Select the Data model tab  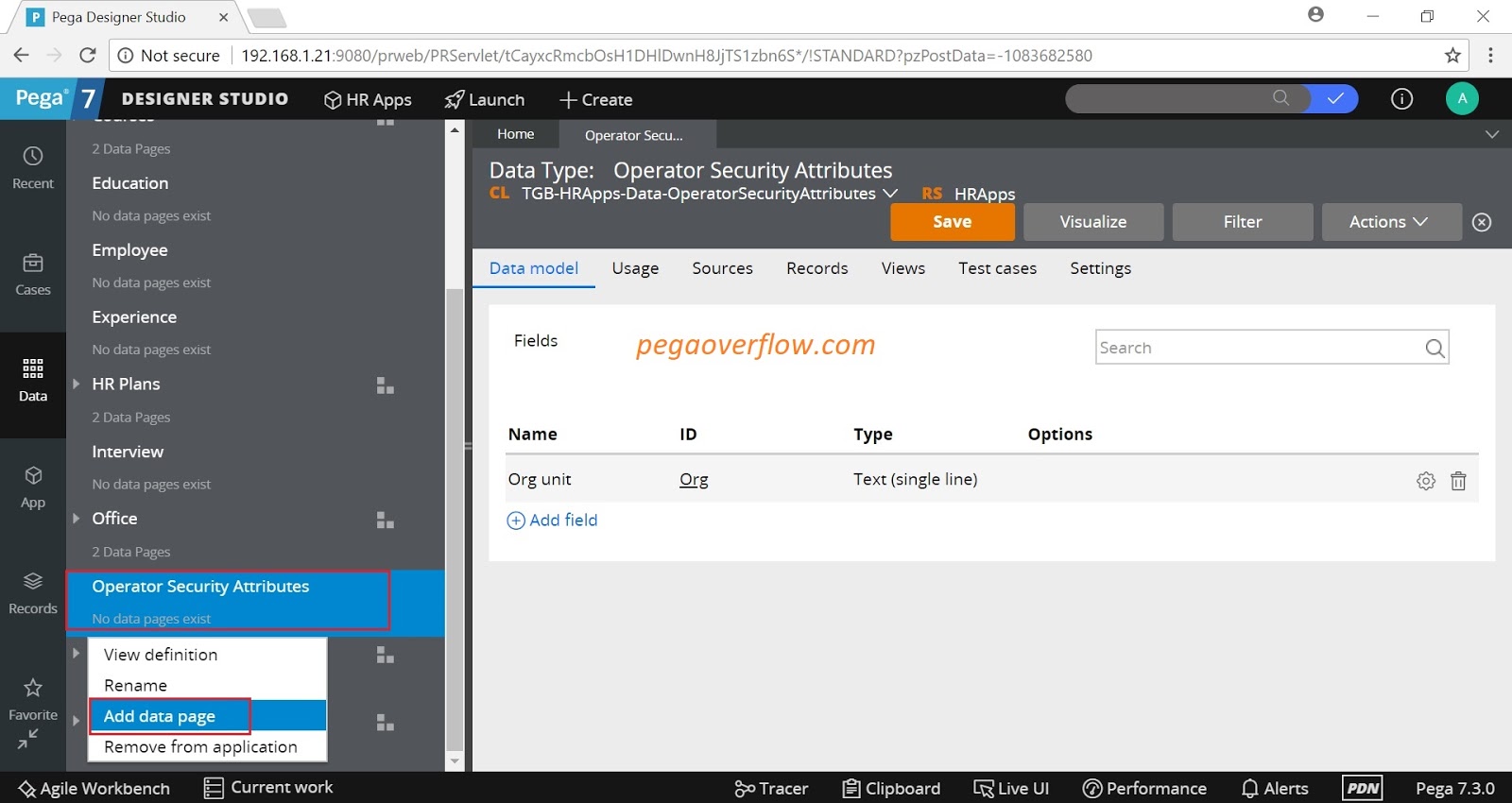coord(534,268)
